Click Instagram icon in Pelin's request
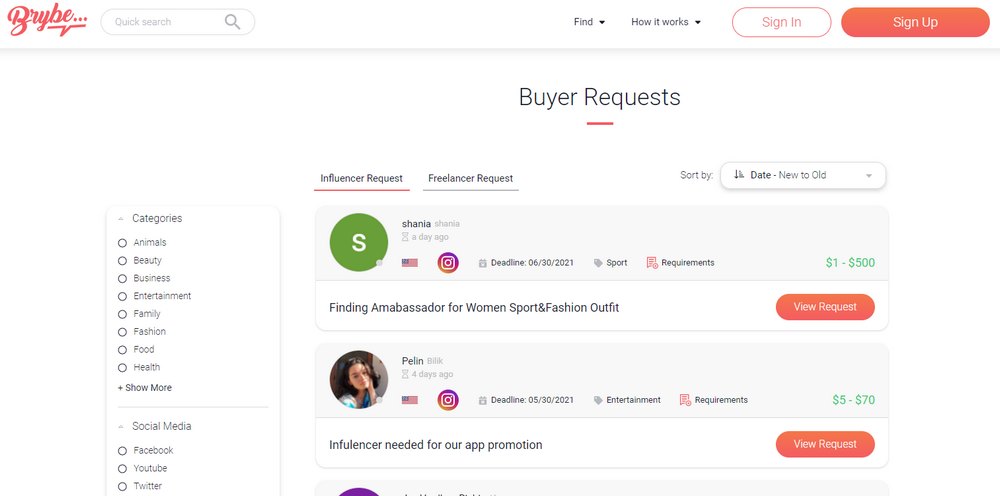The image size is (1000, 496). point(448,400)
